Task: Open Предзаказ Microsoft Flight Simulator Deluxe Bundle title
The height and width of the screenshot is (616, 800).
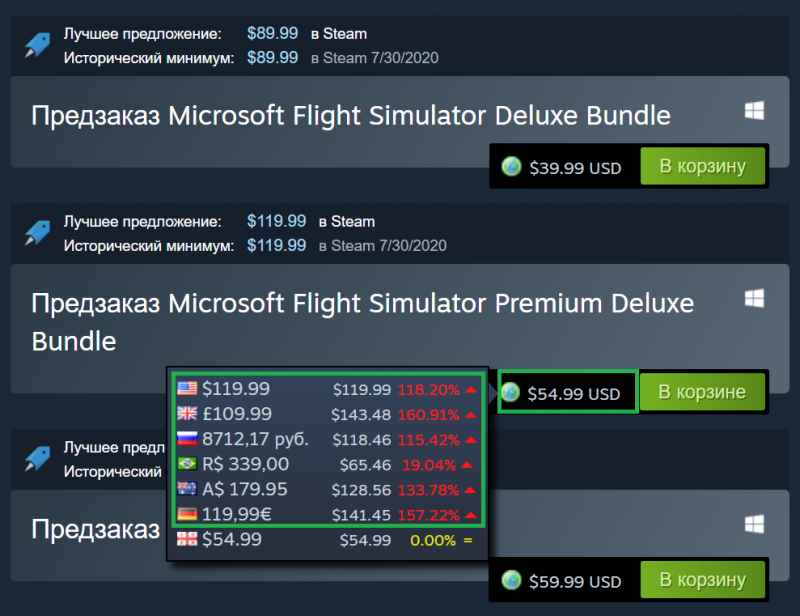Action: [x=350, y=115]
